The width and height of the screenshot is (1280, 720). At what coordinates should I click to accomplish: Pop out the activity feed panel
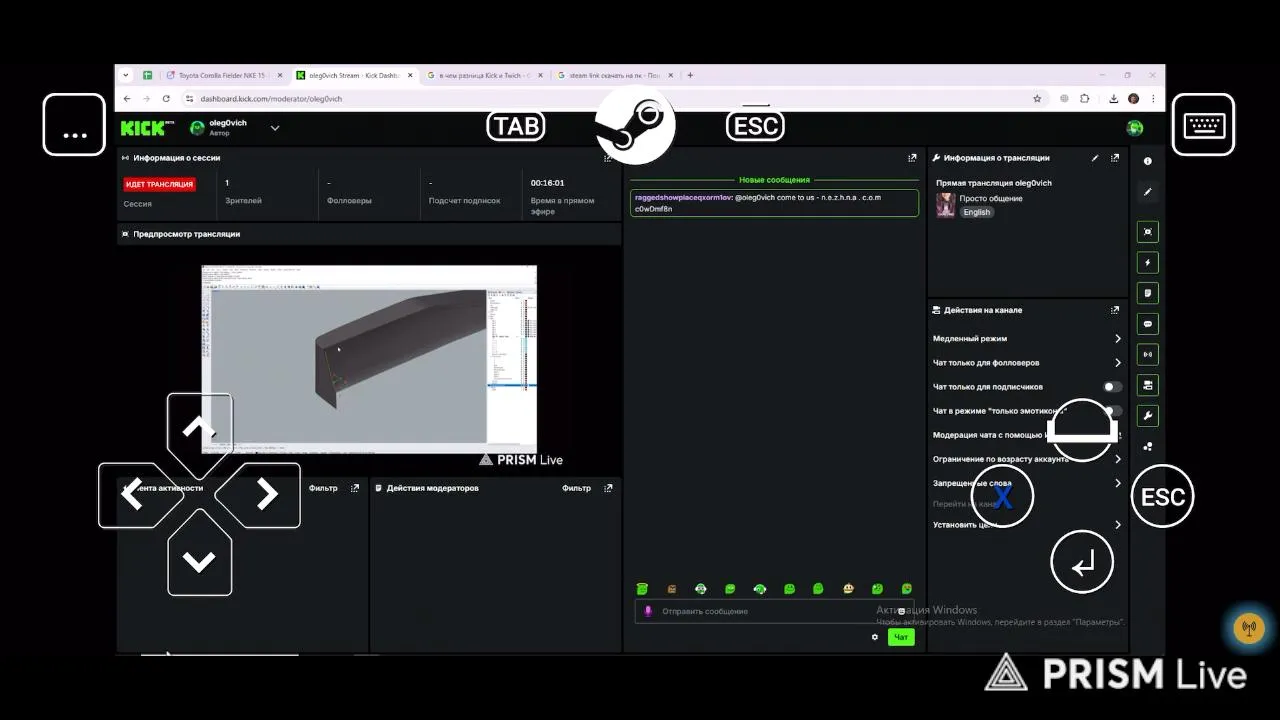click(x=354, y=488)
